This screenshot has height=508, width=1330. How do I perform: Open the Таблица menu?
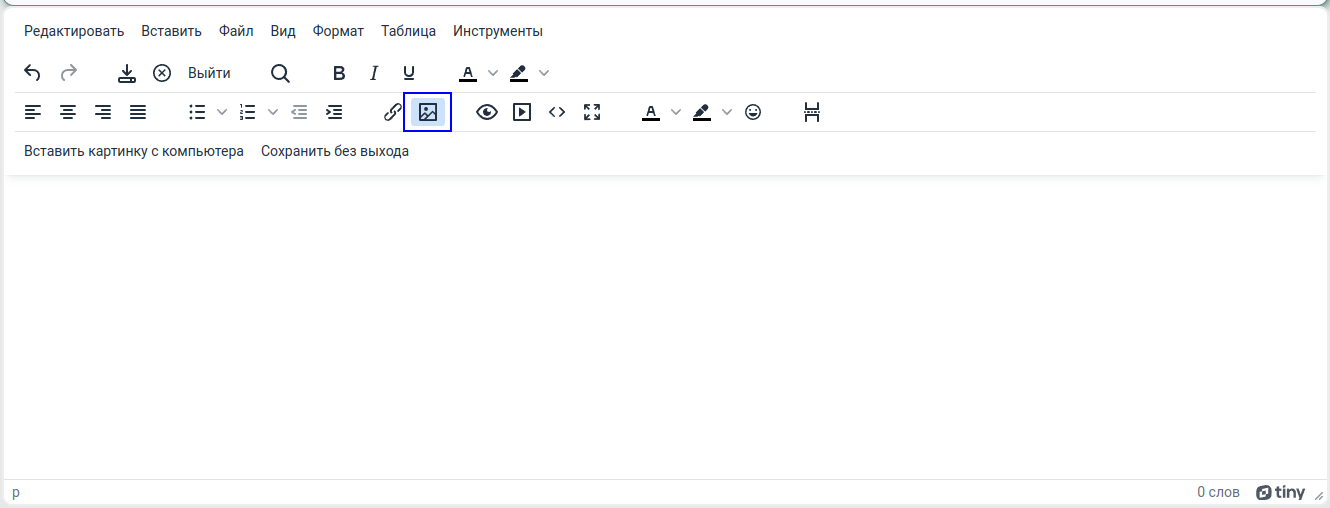pyautogui.click(x=408, y=31)
